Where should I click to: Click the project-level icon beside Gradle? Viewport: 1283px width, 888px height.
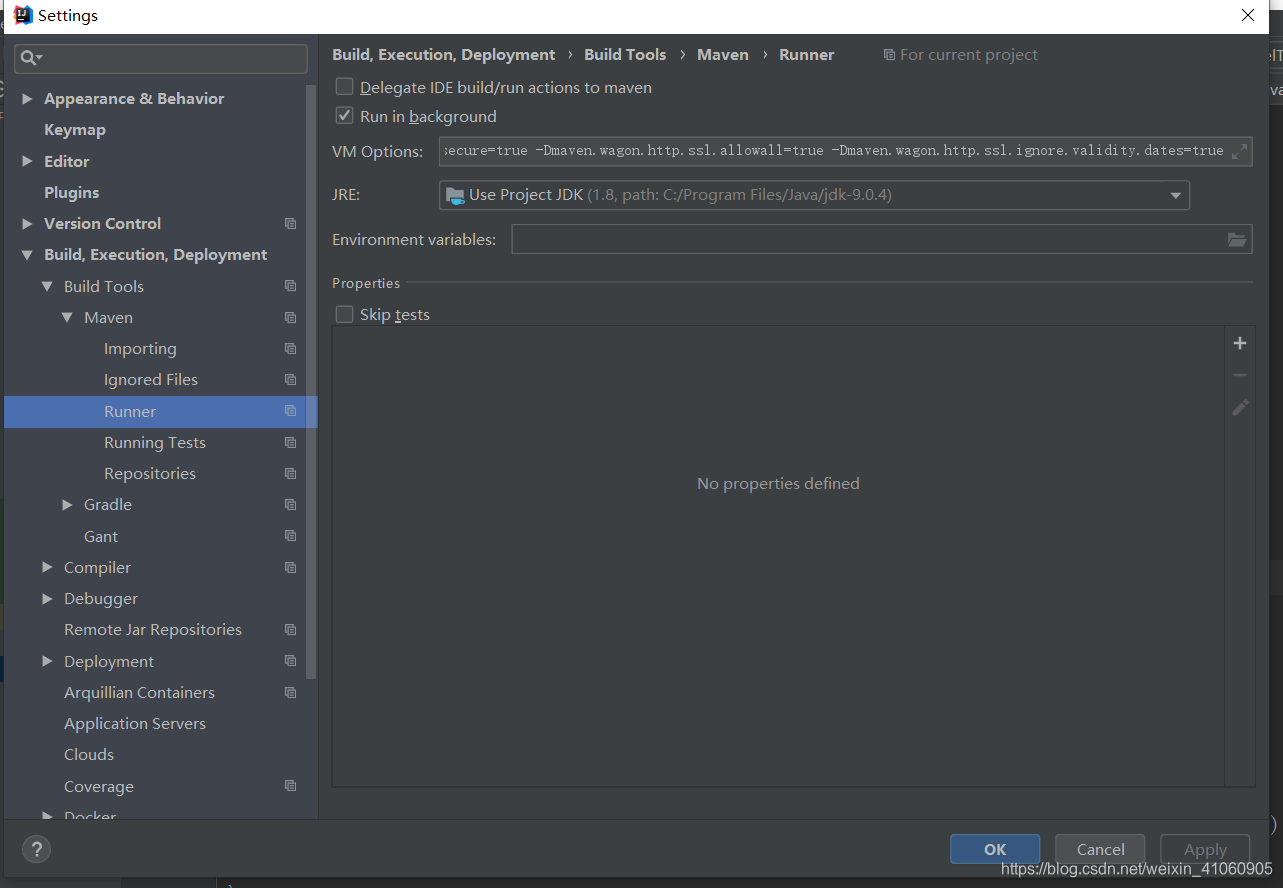pos(290,505)
